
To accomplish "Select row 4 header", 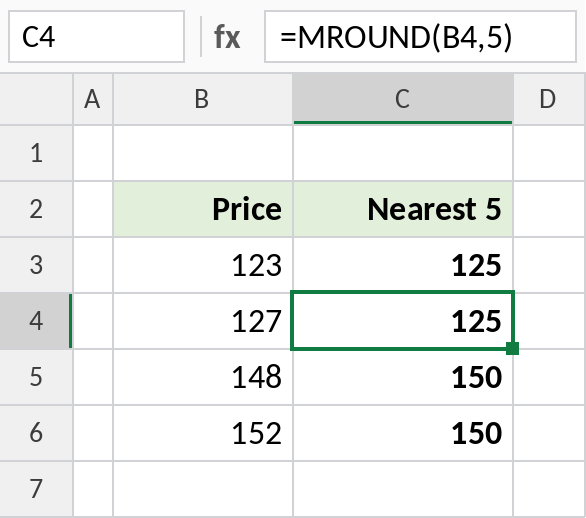I will tap(36, 321).
